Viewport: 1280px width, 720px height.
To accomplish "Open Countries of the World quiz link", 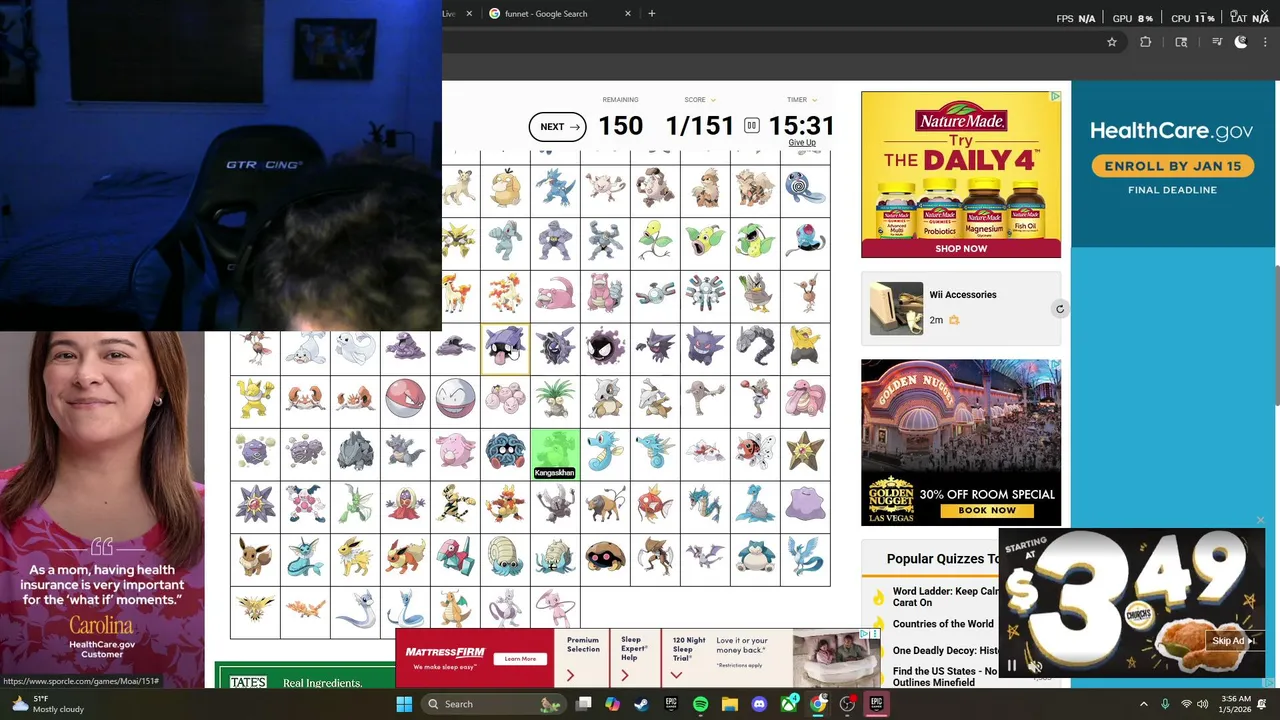I will 943,624.
